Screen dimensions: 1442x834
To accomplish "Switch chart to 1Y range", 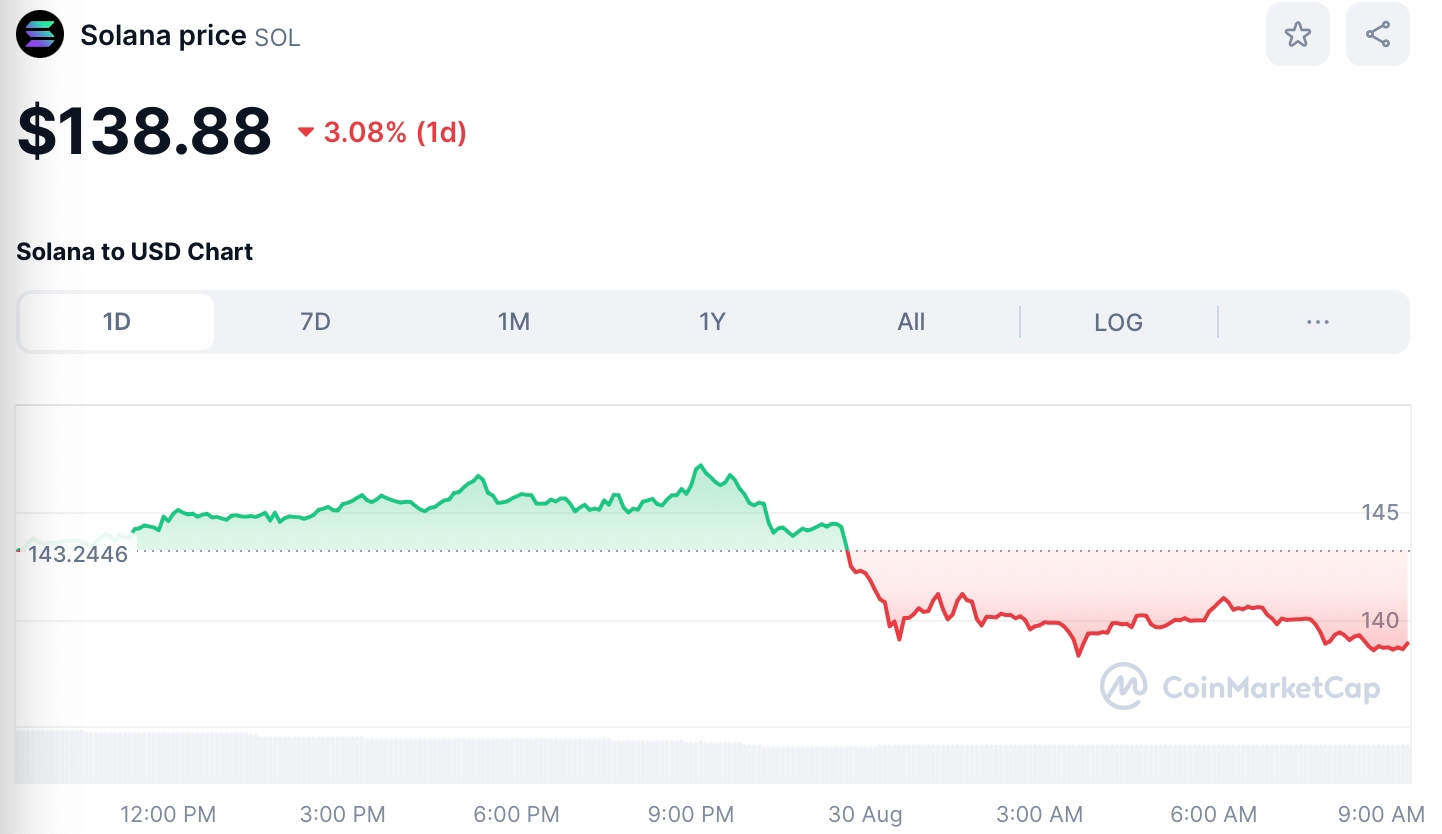I will click(712, 322).
